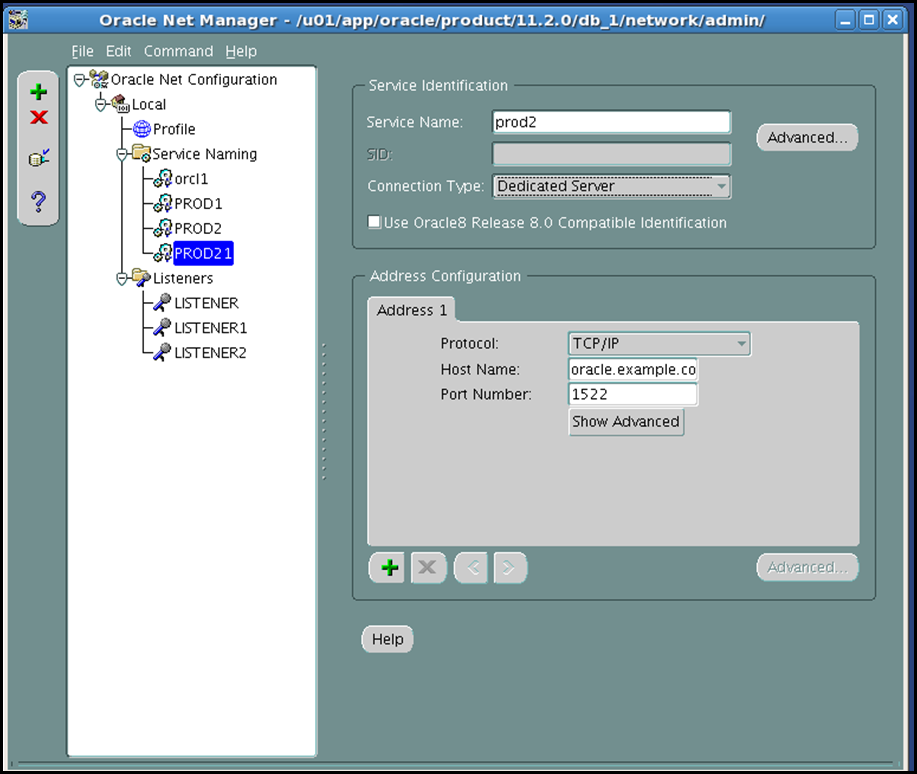
Task: Select the PROD1 tree entry
Action: 198,204
